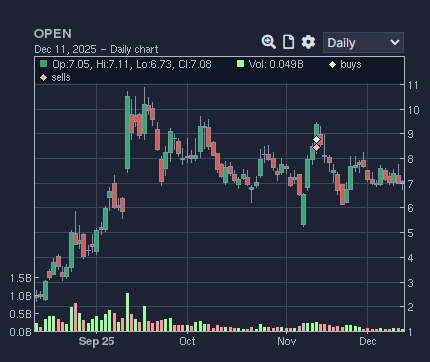Click the 'Op:7.05, Hi:7.11, Lo:6.73, Cl:7.08' readout
Image resolution: width=430 pixels, height=362 pixels.
pos(132,64)
